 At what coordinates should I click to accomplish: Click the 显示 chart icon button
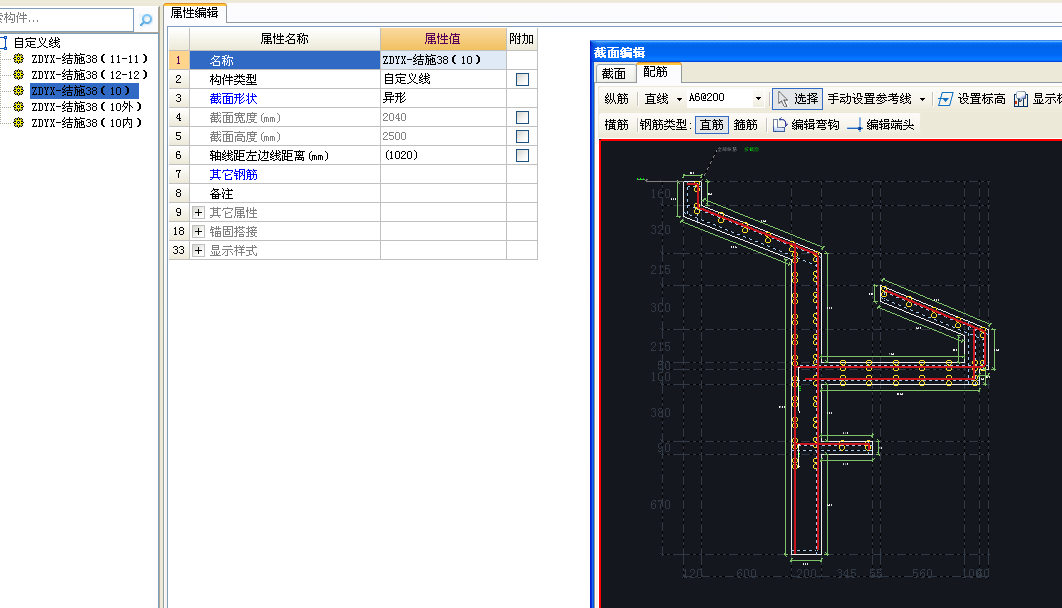point(1021,99)
